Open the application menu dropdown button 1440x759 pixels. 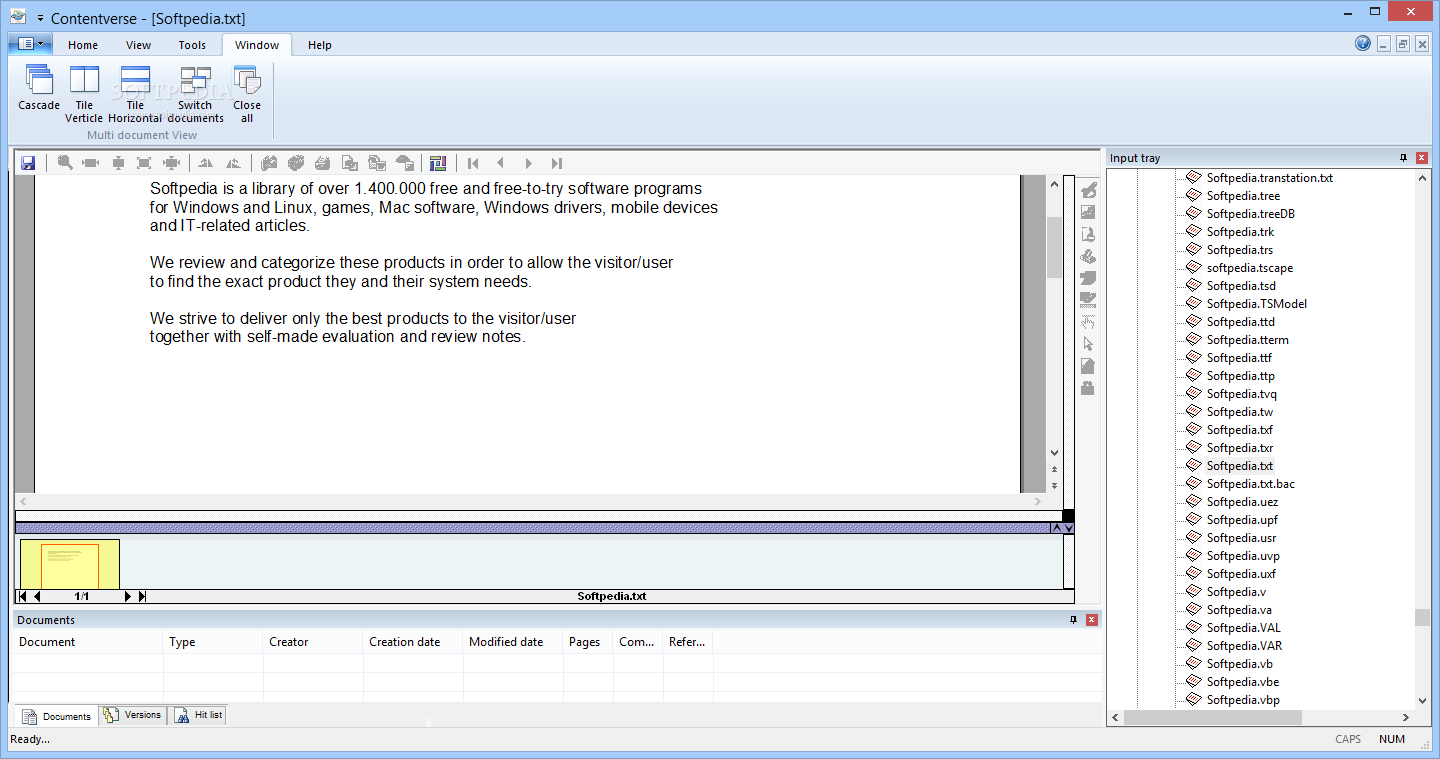tap(31, 44)
